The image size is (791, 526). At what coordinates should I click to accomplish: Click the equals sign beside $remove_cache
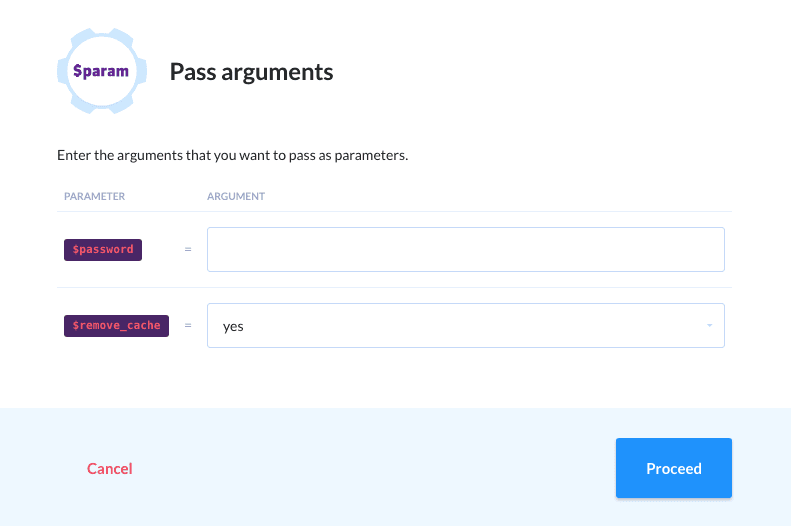188,326
